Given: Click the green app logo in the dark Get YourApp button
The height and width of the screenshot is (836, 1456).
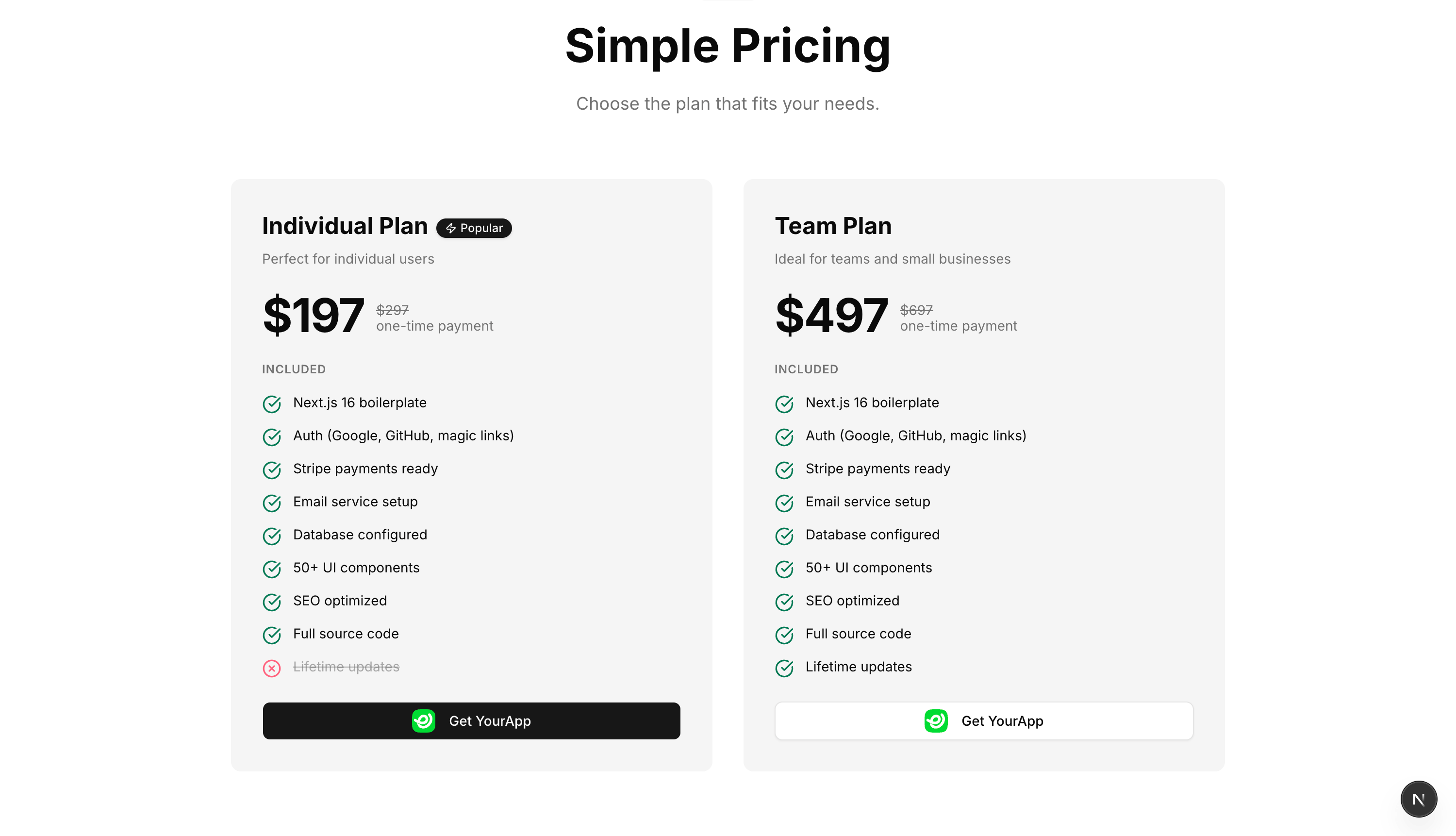Looking at the screenshot, I should (424, 720).
